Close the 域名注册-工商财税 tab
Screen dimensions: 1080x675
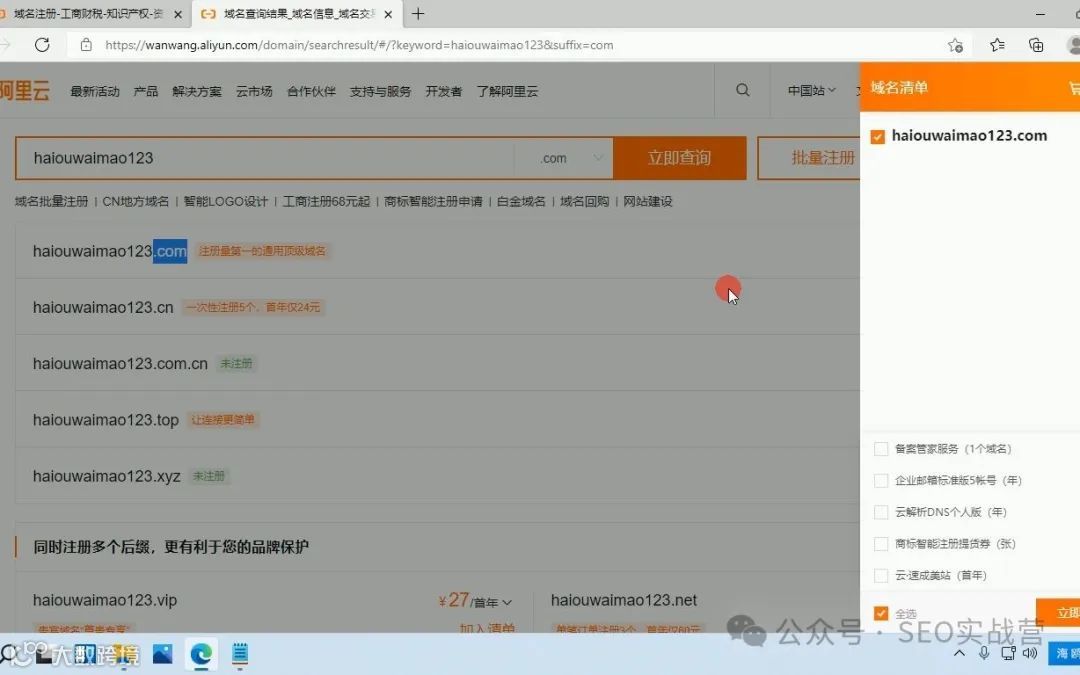(178, 14)
